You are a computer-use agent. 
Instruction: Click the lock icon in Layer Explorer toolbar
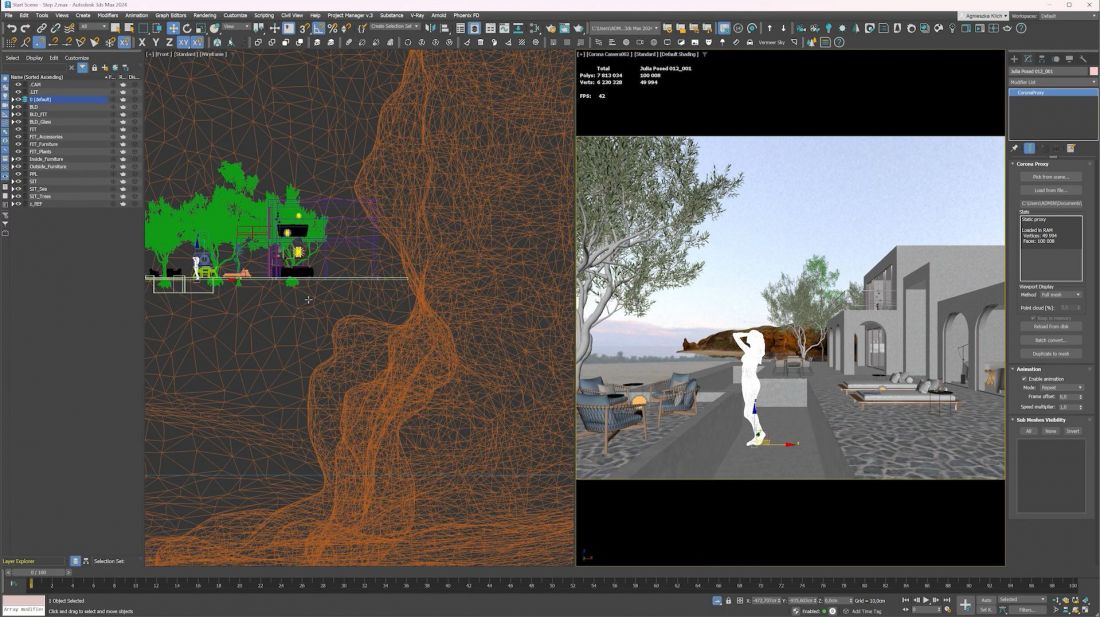coord(94,67)
